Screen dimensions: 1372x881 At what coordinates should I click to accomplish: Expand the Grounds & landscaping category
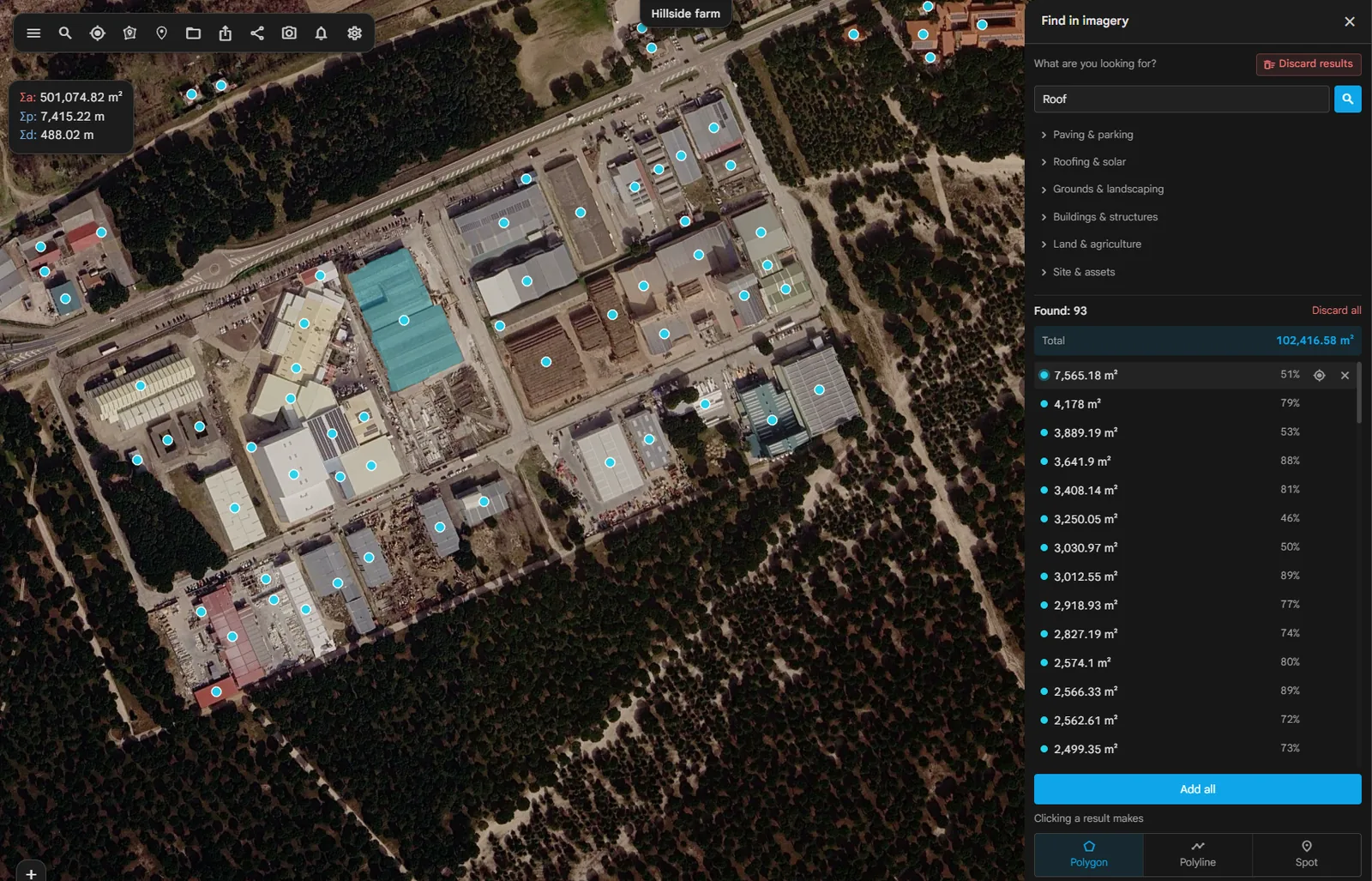click(x=1102, y=189)
